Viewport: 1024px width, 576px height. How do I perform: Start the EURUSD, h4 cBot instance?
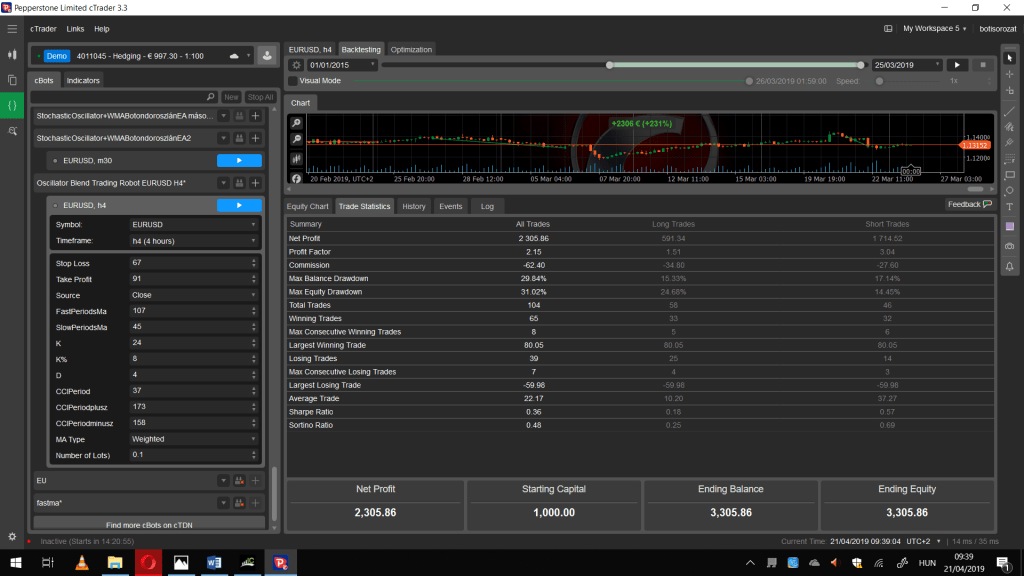tap(239, 205)
